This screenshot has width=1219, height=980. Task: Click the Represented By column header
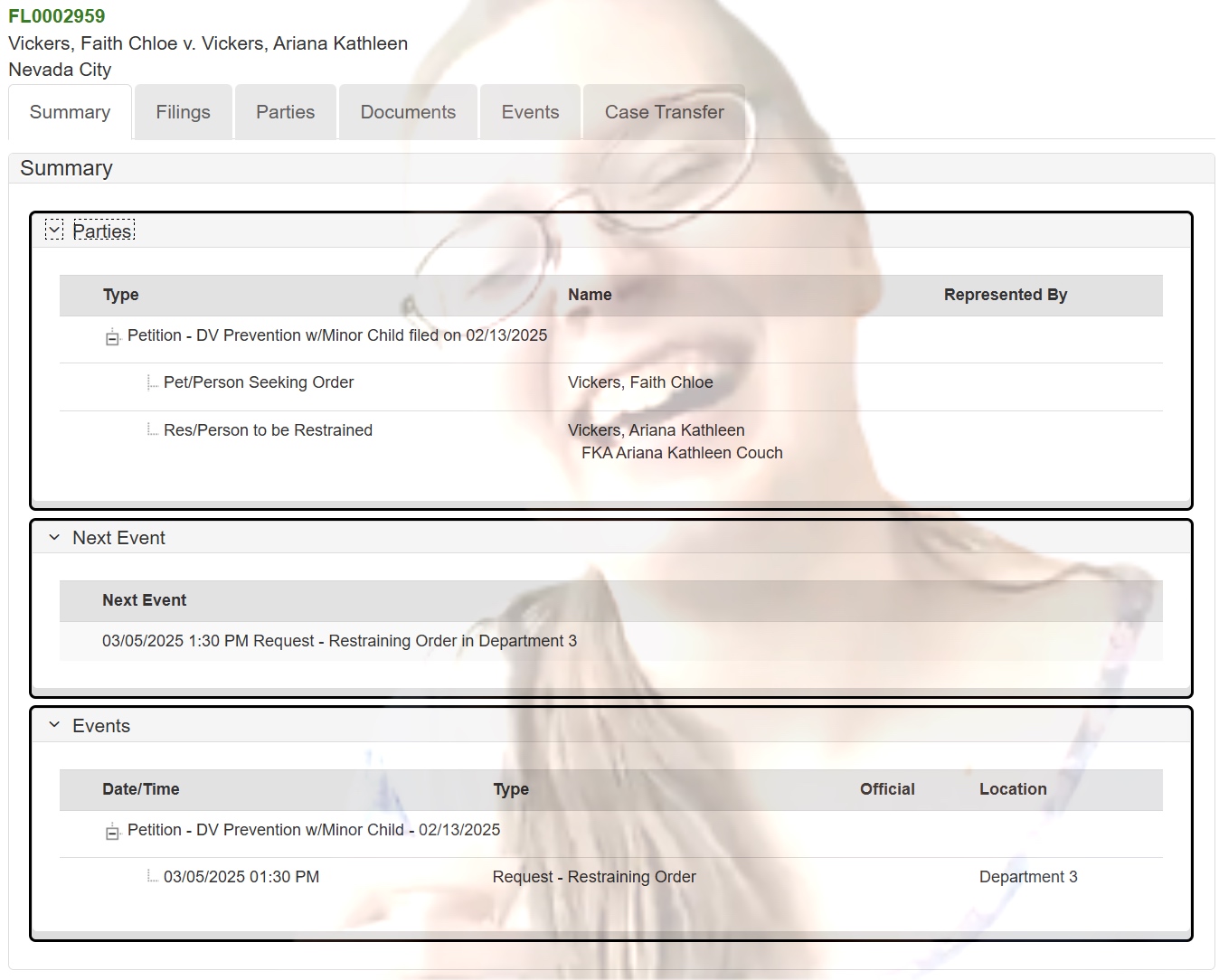(x=1006, y=295)
